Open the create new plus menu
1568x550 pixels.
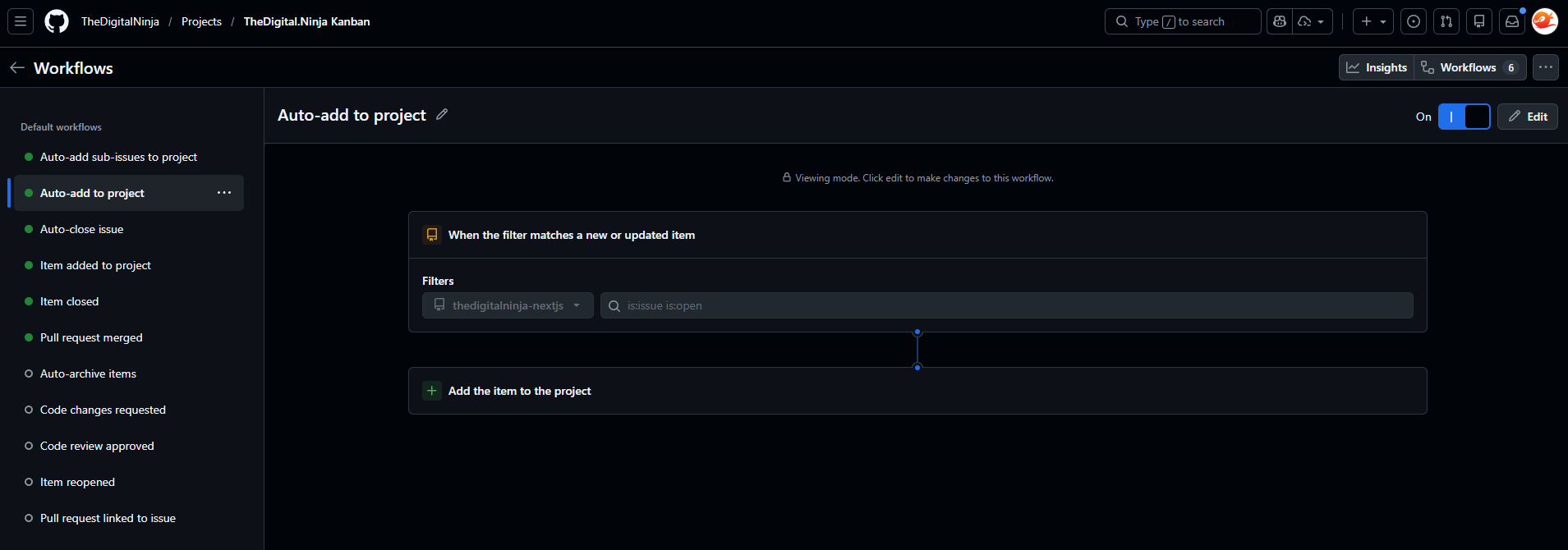[1373, 21]
